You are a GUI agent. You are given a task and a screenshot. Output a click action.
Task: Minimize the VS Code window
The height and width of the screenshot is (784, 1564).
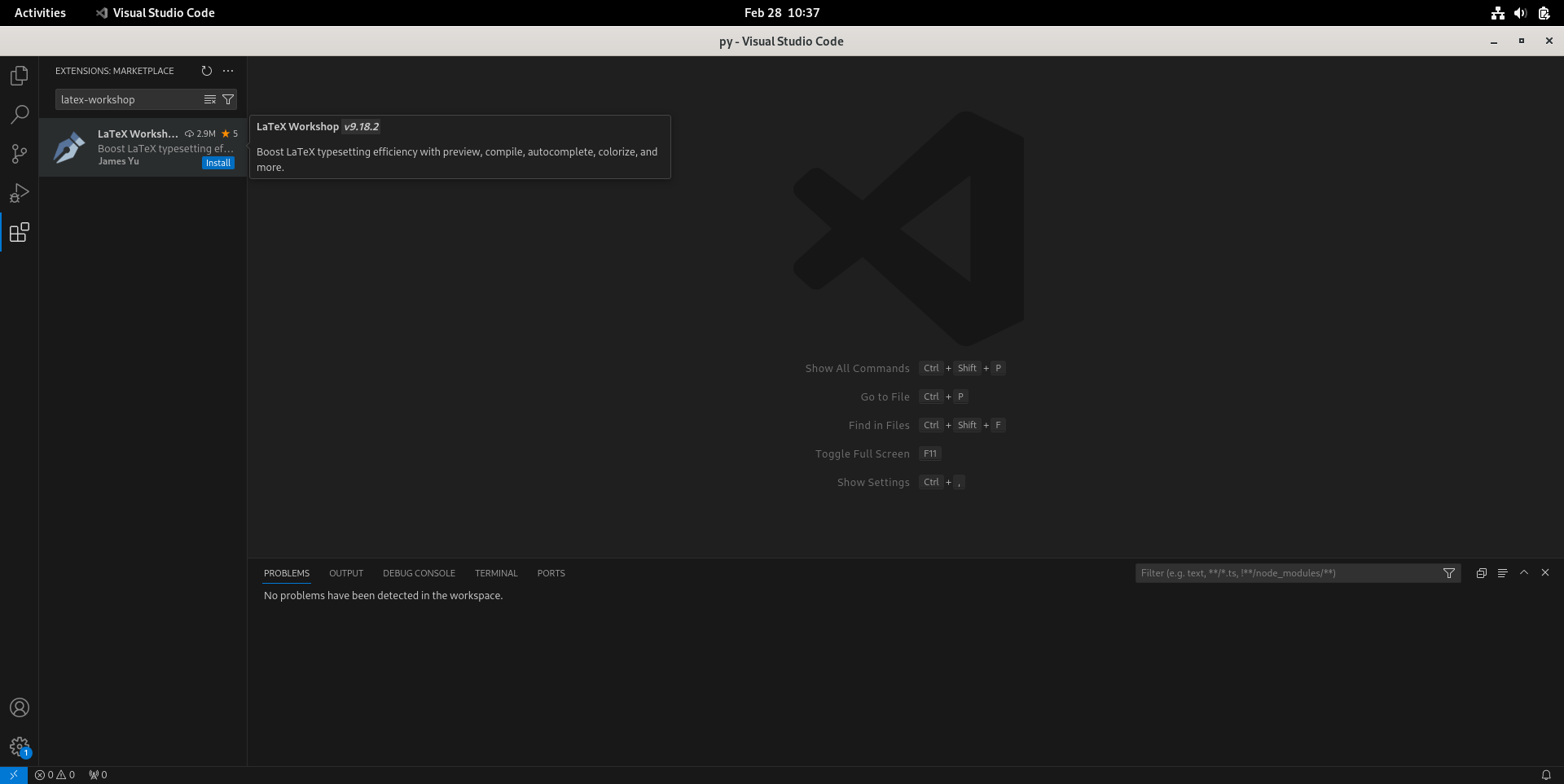pos(1494,42)
